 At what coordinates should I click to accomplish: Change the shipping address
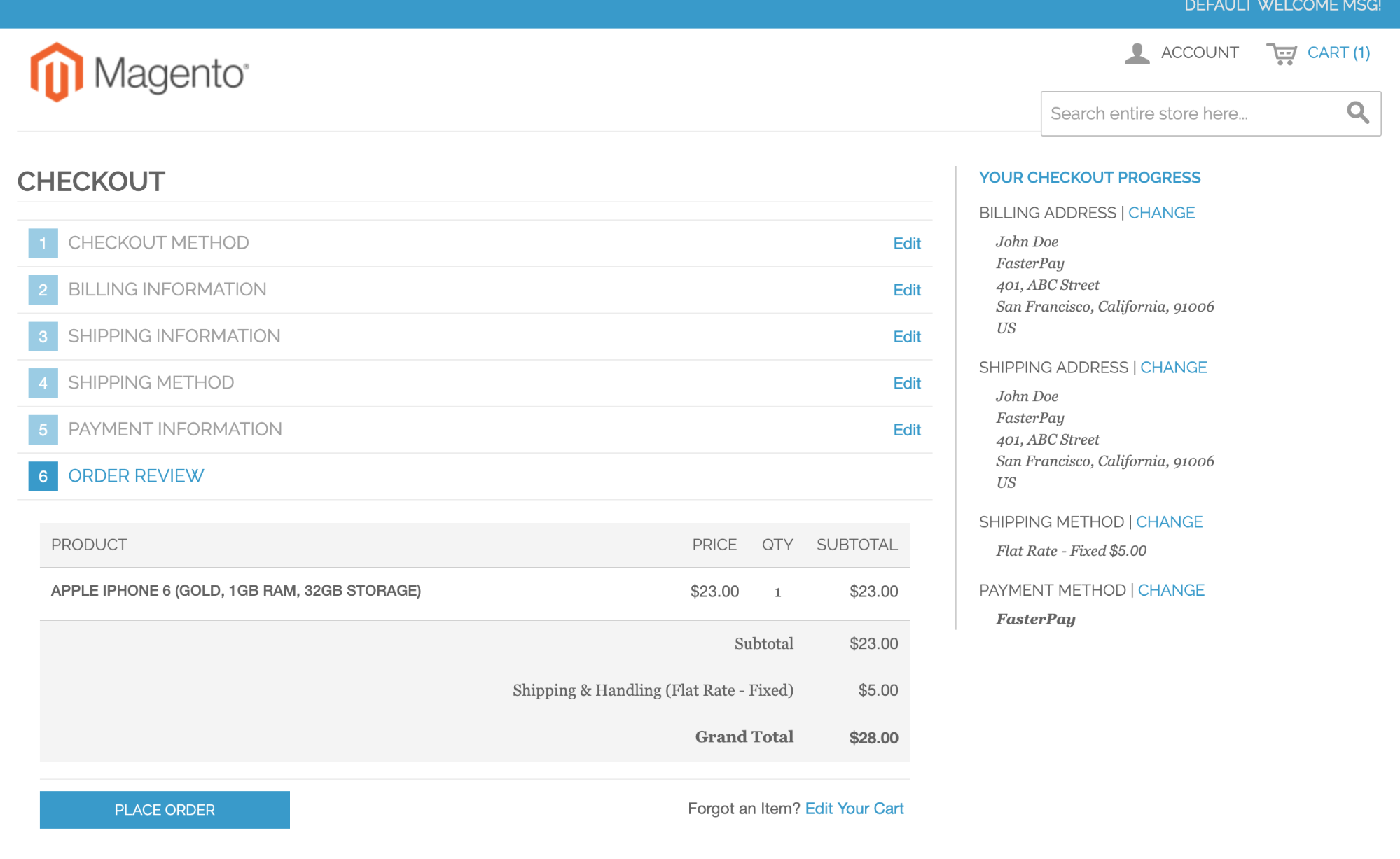click(1173, 368)
